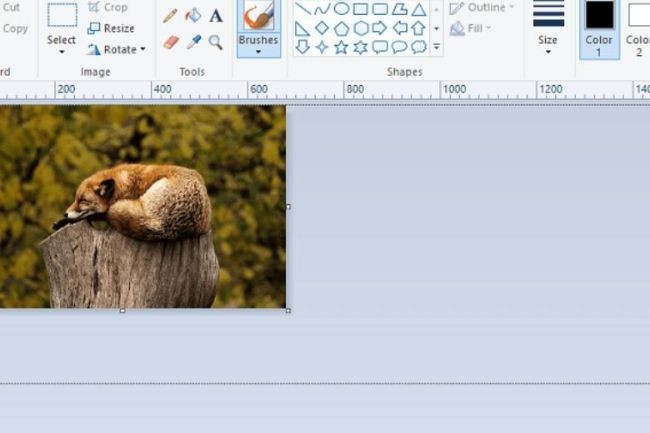Screen dimensions: 650x433
Task: Open the Select dropdown arrow
Action: (61, 52)
